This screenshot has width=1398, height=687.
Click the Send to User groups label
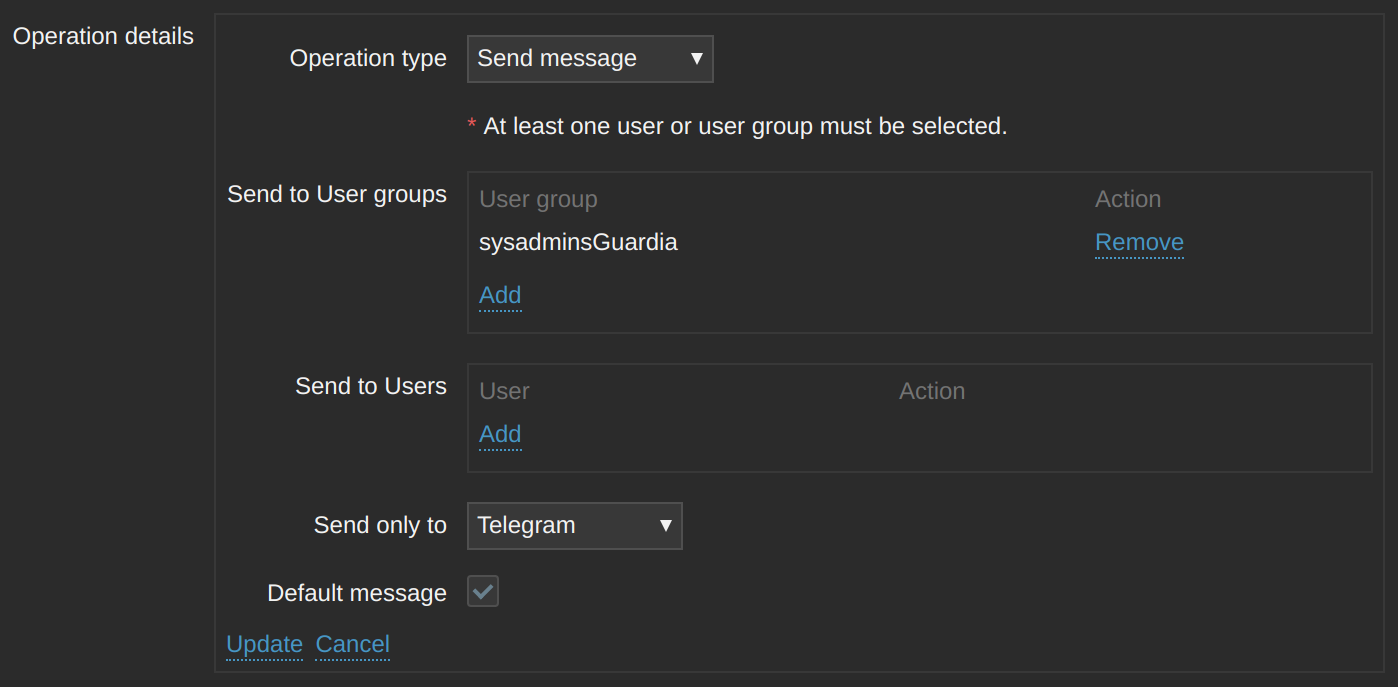click(x=337, y=194)
